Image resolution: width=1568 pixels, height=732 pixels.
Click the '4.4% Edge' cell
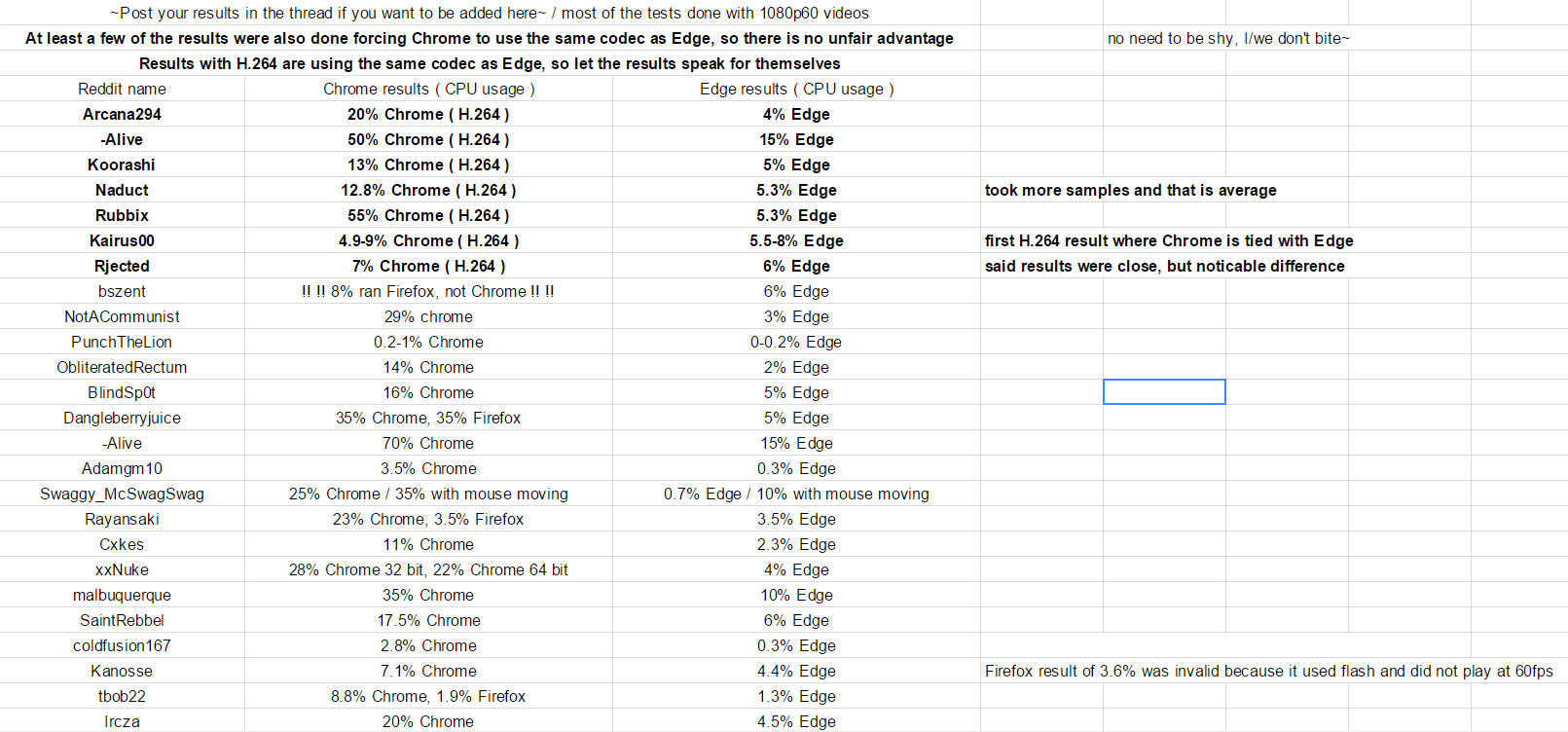pyautogui.click(x=796, y=671)
